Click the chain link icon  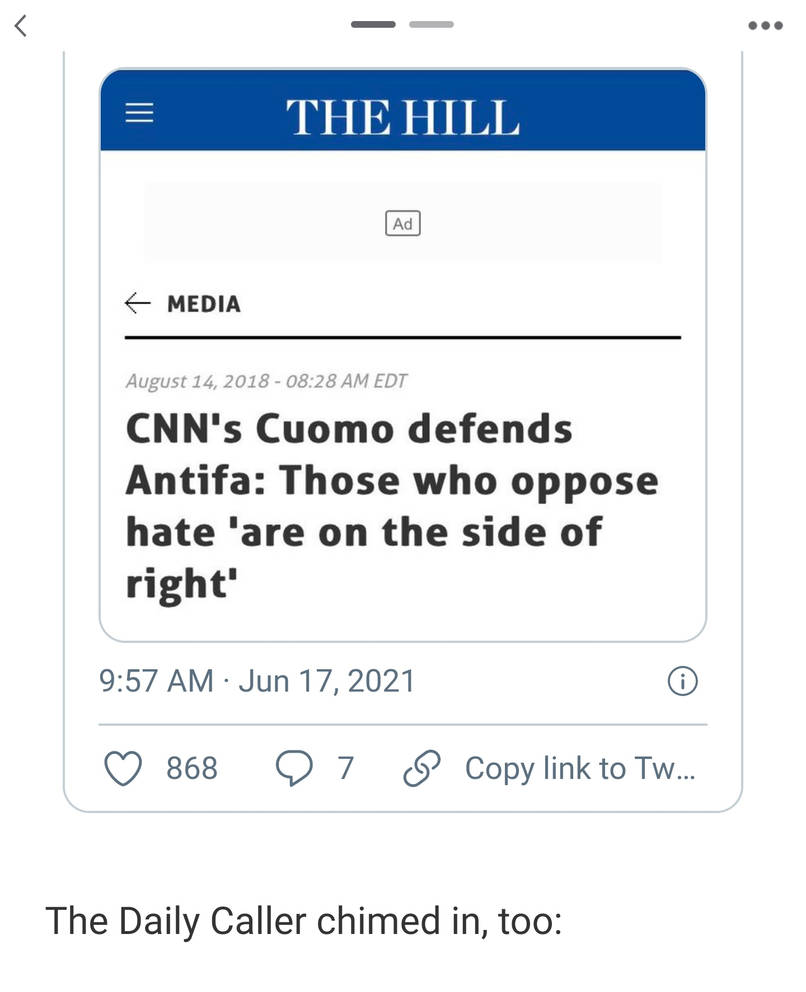click(421, 768)
